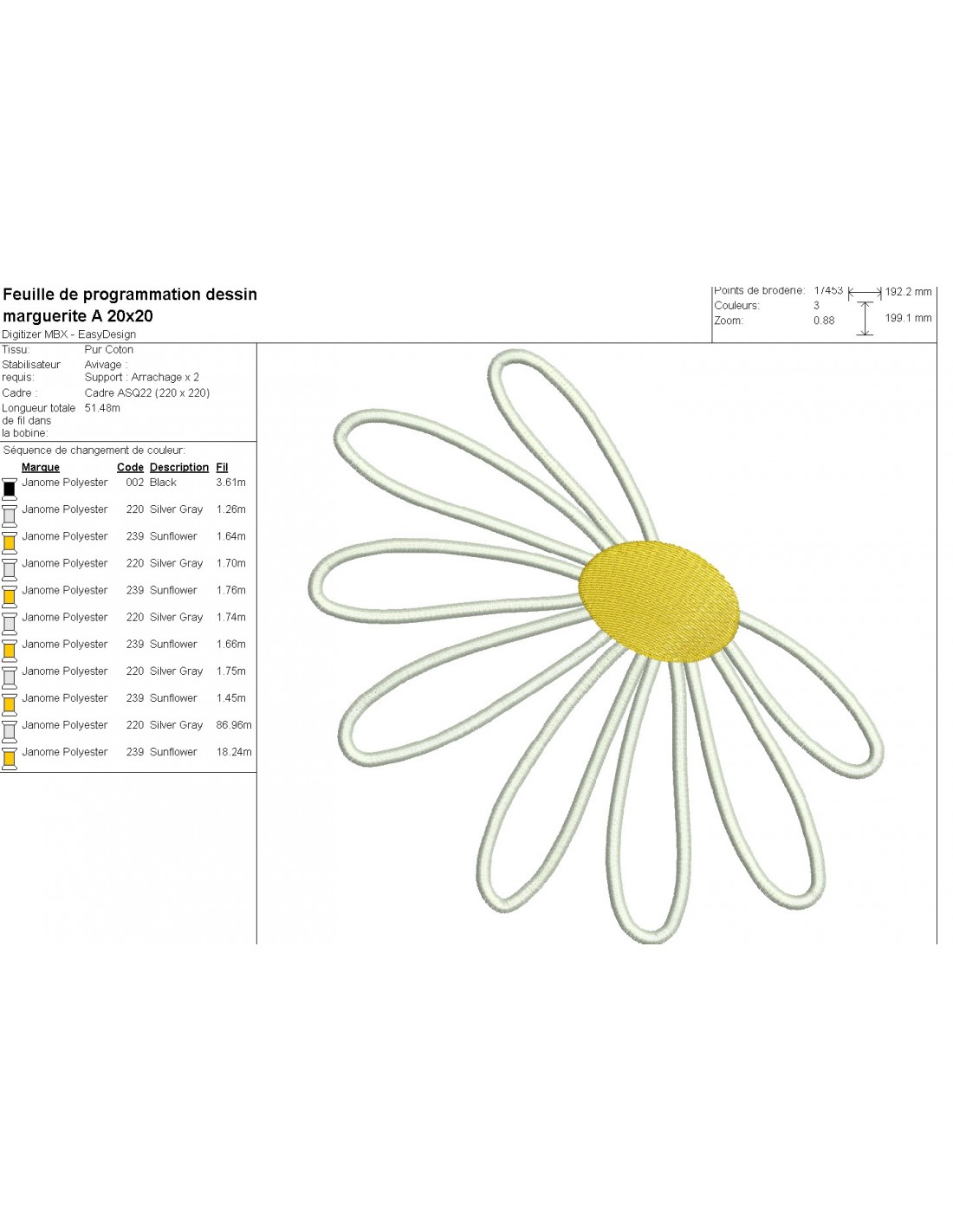Click the Marque column header
953x1232 pixels.
41,467
